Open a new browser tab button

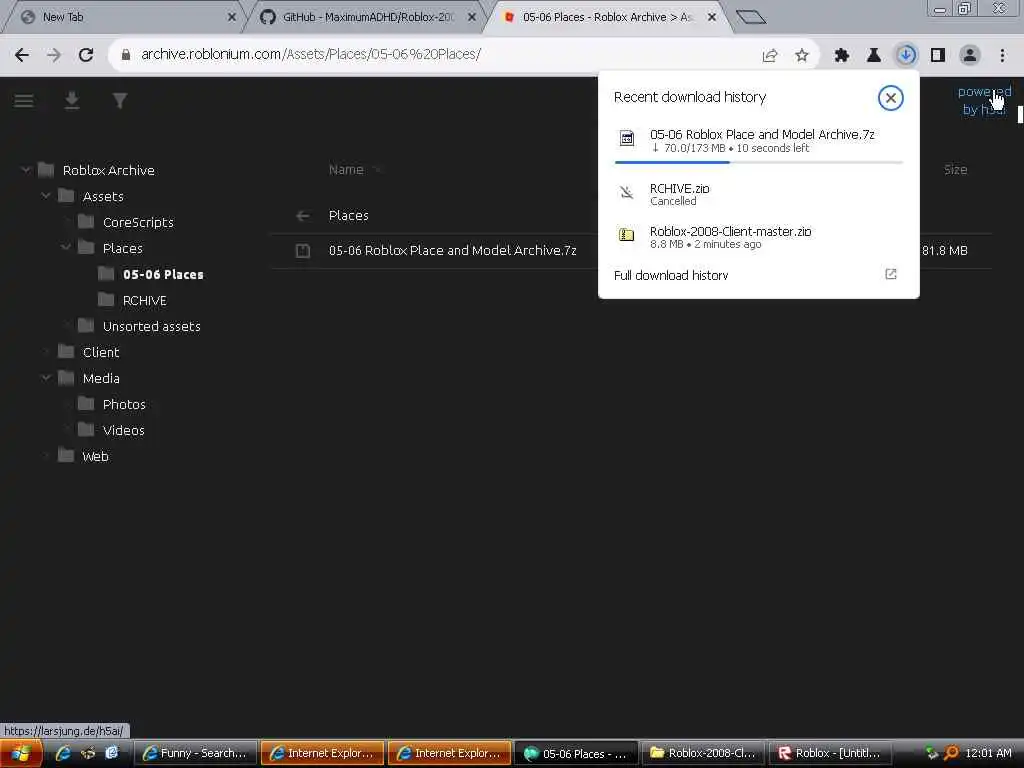point(751,17)
